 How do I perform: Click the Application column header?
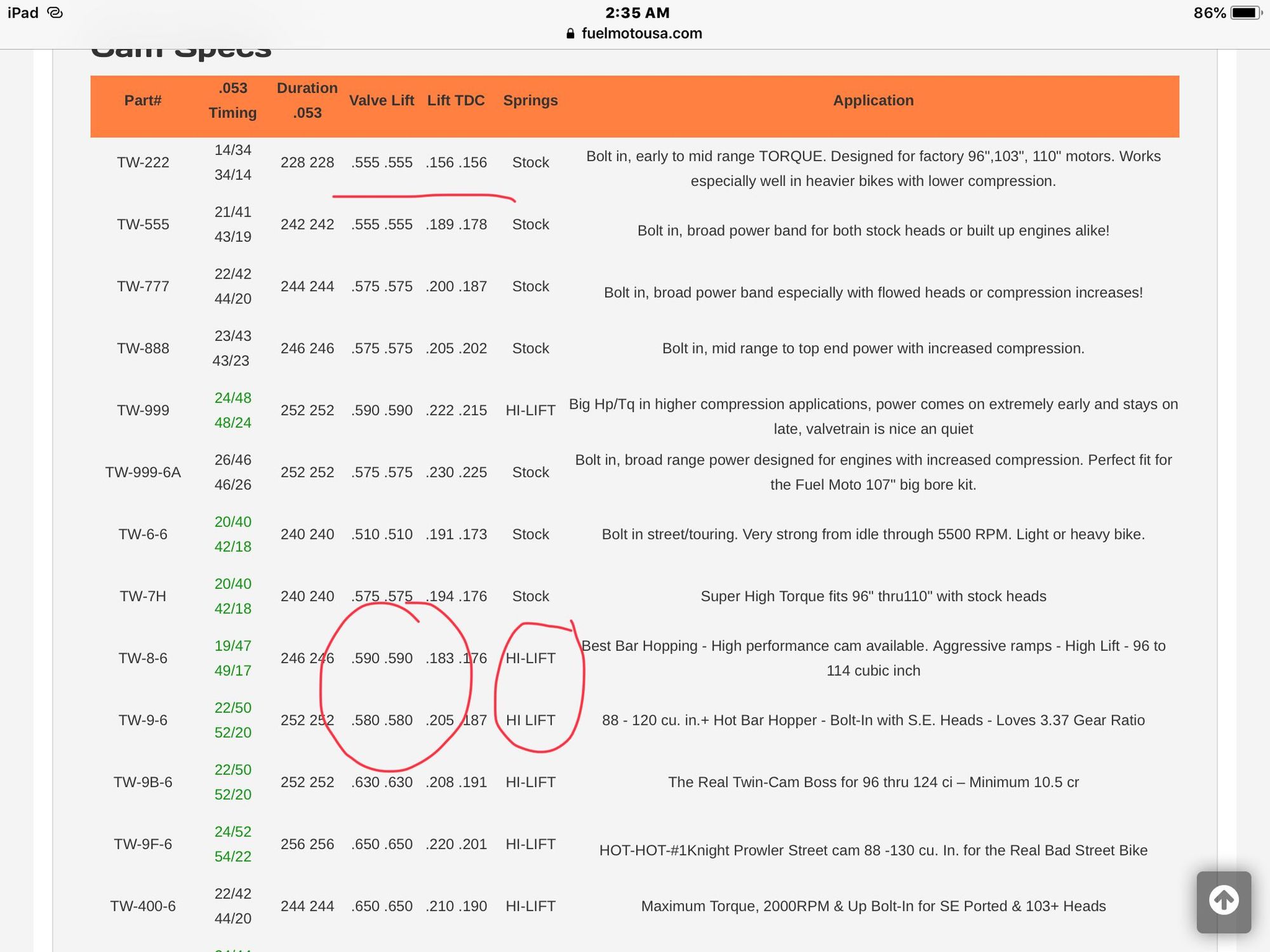coord(873,100)
